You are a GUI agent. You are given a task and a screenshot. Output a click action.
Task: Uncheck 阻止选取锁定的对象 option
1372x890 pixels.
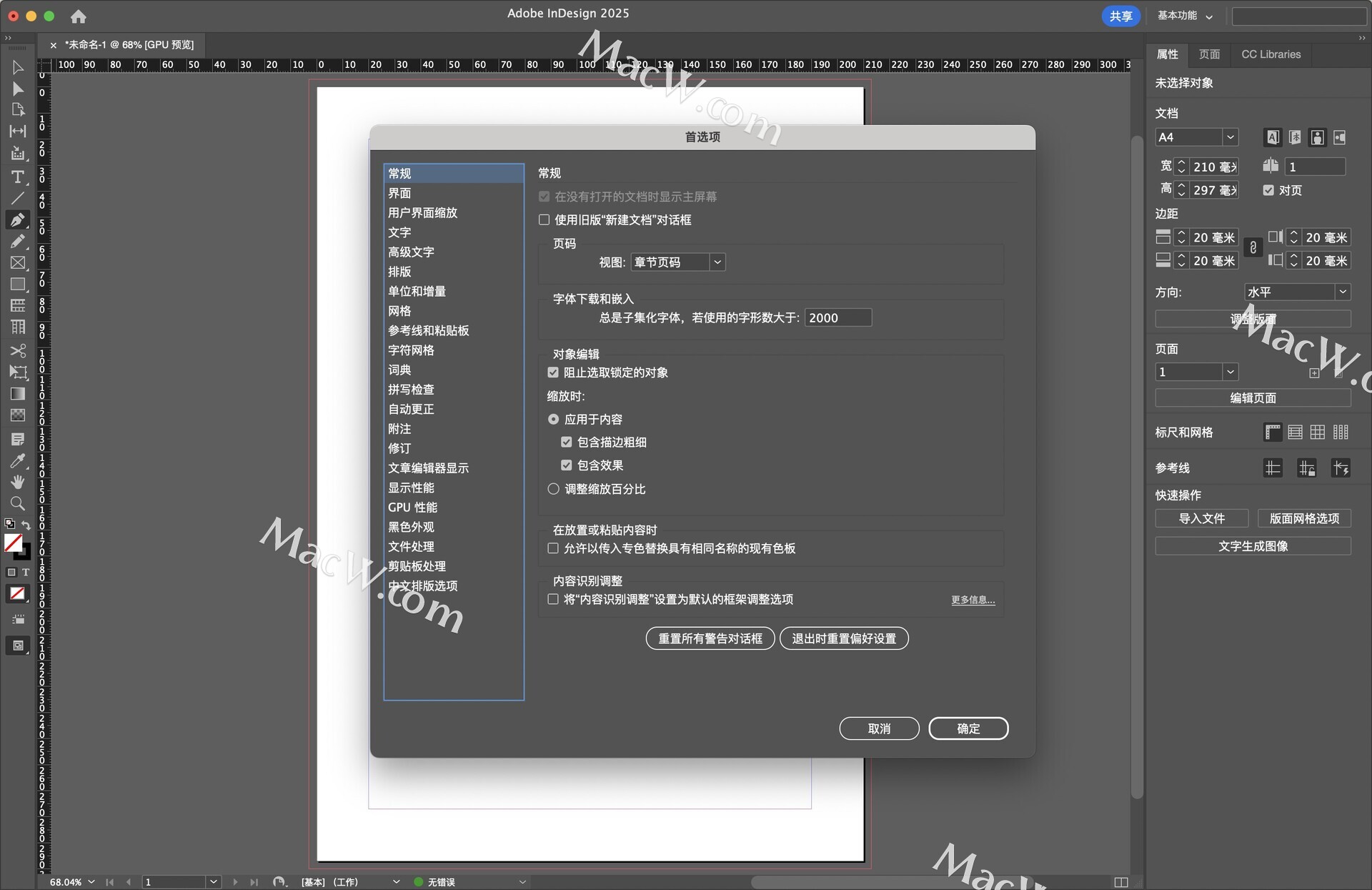553,372
